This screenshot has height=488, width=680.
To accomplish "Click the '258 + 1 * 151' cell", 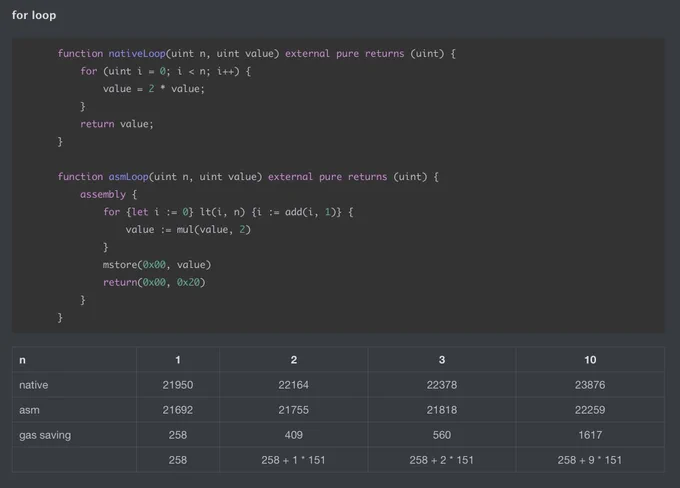I will [293, 460].
